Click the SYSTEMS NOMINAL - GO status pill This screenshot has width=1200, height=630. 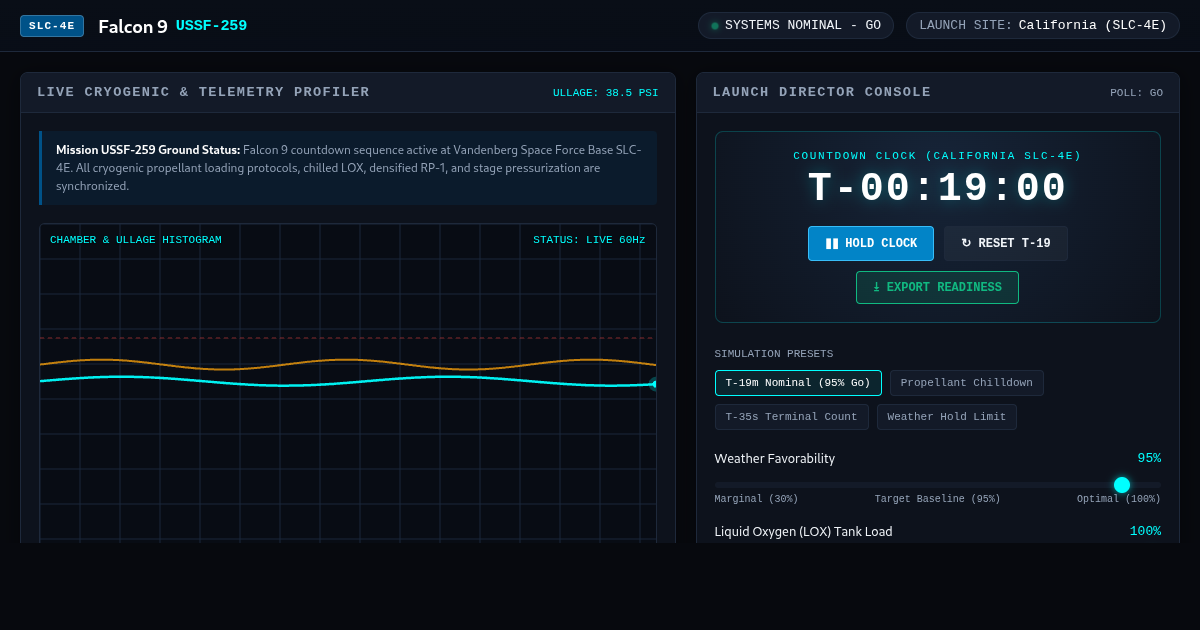coord(796,26)
